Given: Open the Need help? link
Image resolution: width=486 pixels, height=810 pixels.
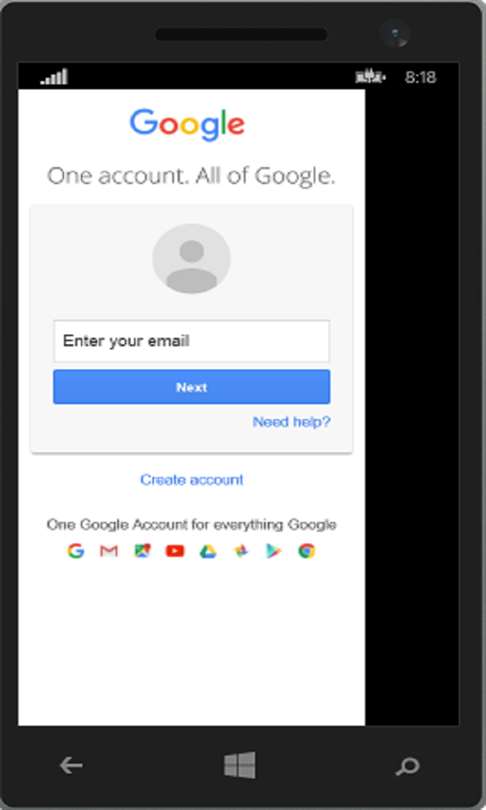Looking at the screenshot, I should pyautogui.click(x=291, y=422).
